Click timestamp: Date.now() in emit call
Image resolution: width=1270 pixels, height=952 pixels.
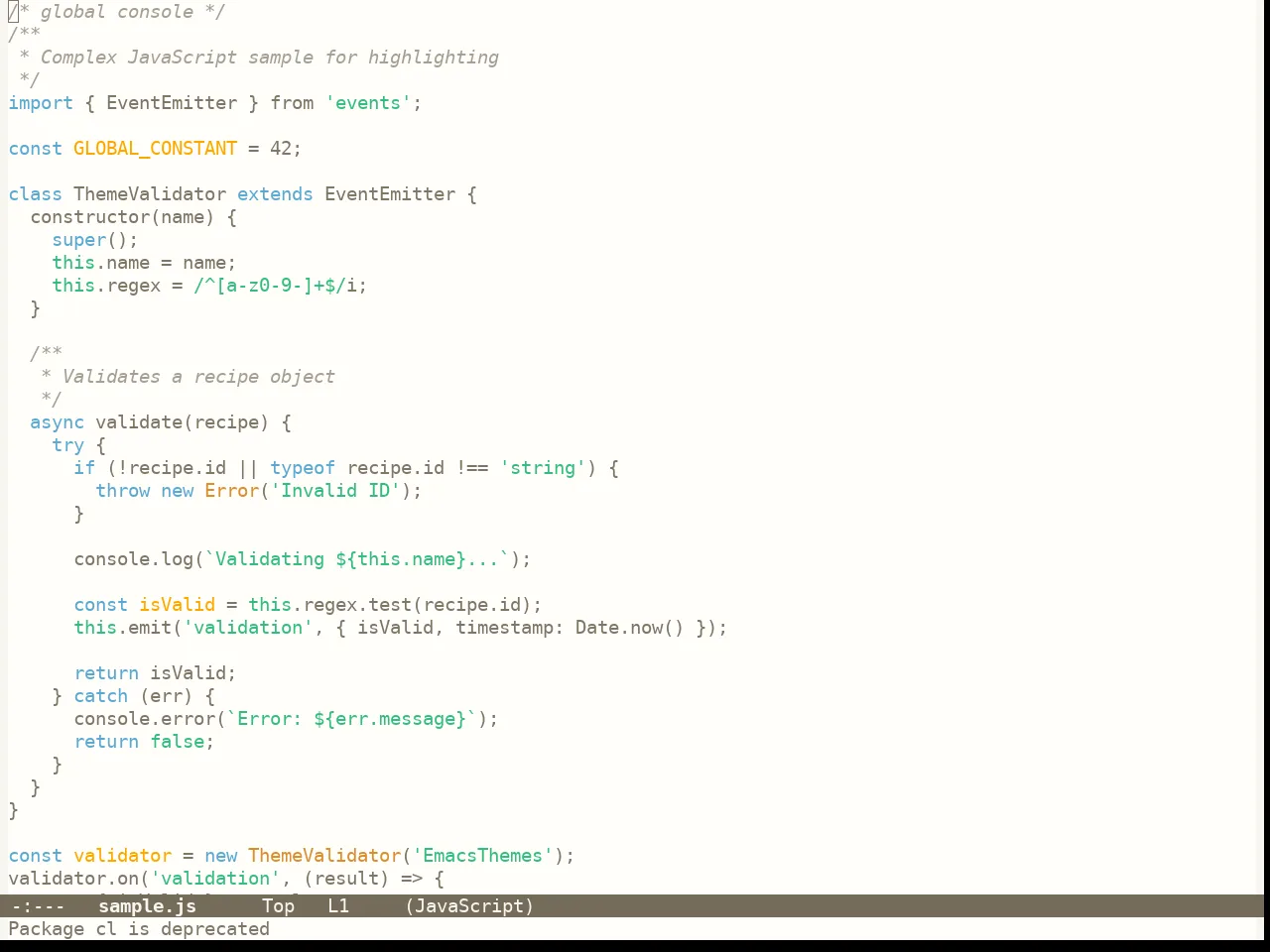[x=570, y=627]
